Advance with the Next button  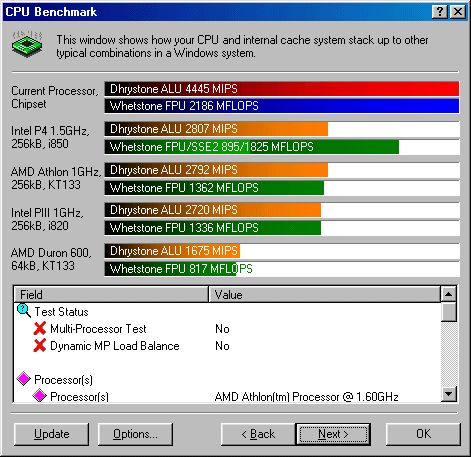pyautogui.click(x=333, y=434)
